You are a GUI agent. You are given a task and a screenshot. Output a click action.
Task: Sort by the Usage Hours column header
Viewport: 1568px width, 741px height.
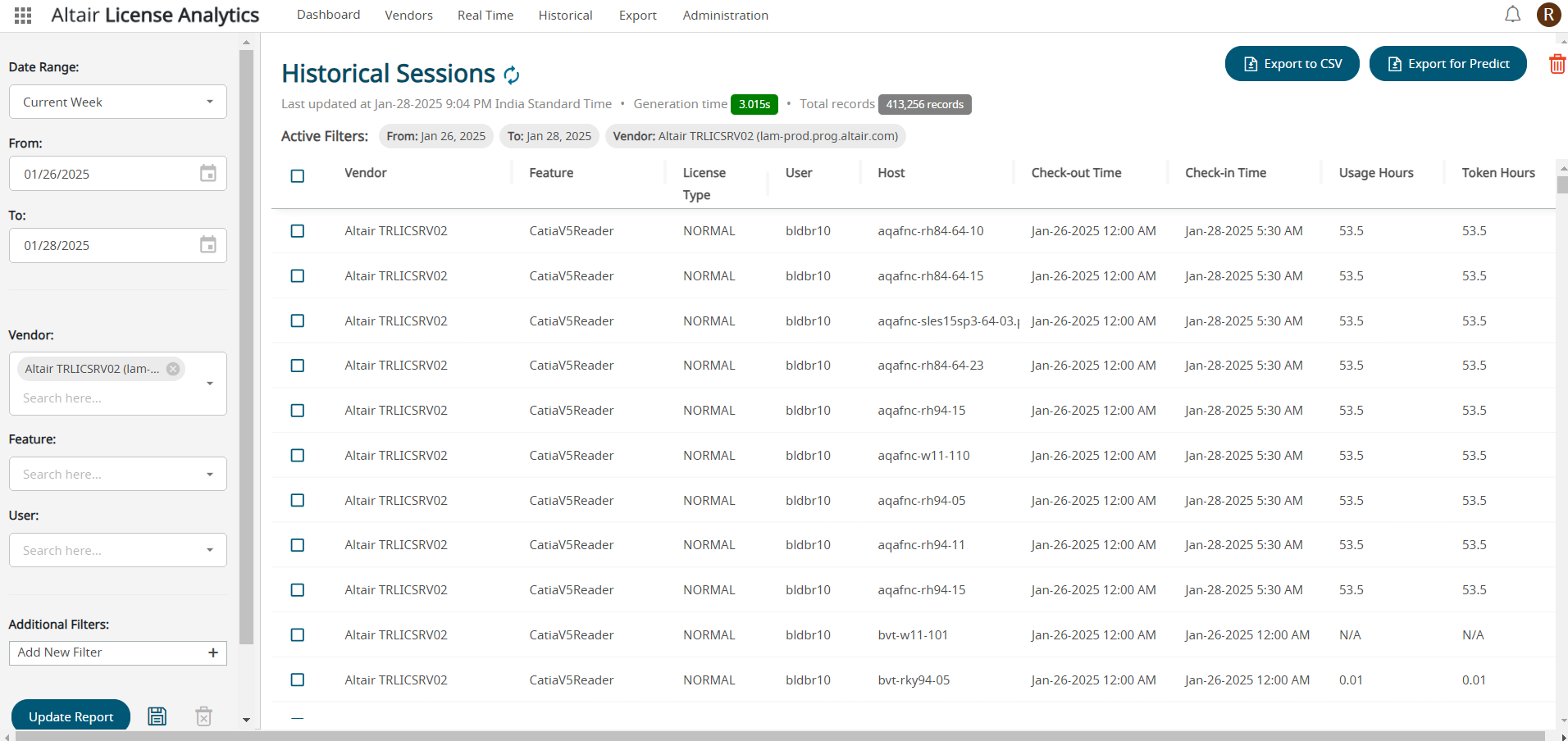tap(1376, 173)
